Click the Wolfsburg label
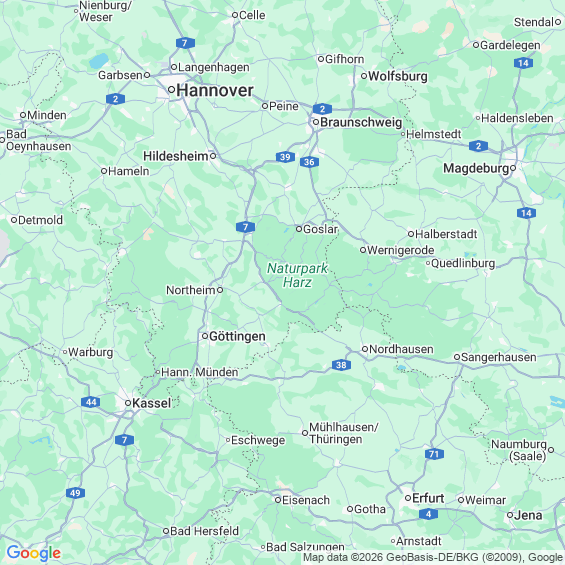The height and width of the screenshot is (565, 565). point(398,76)
